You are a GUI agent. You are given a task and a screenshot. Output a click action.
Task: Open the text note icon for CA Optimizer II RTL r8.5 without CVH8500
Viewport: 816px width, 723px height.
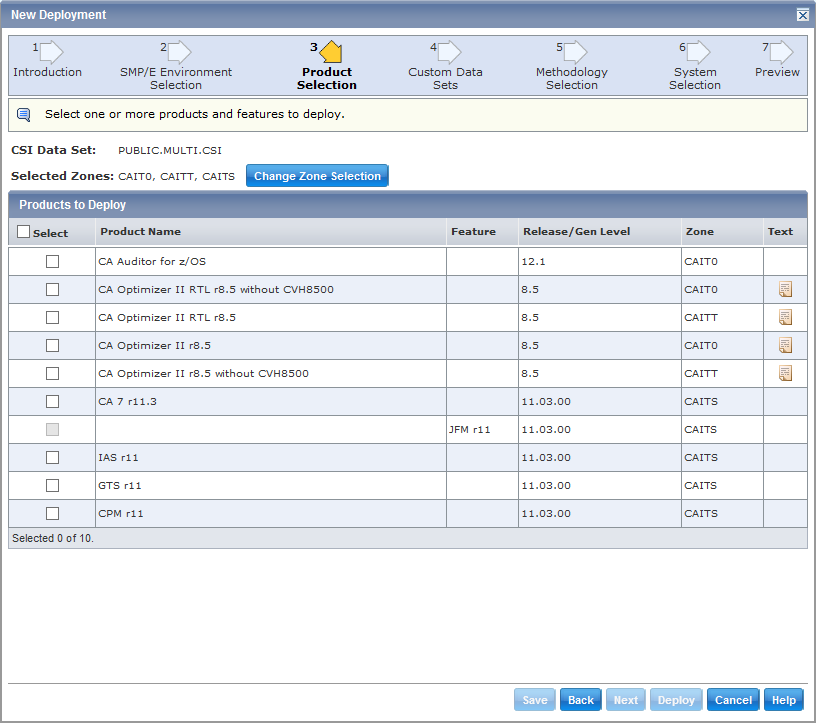click(785, 289)
